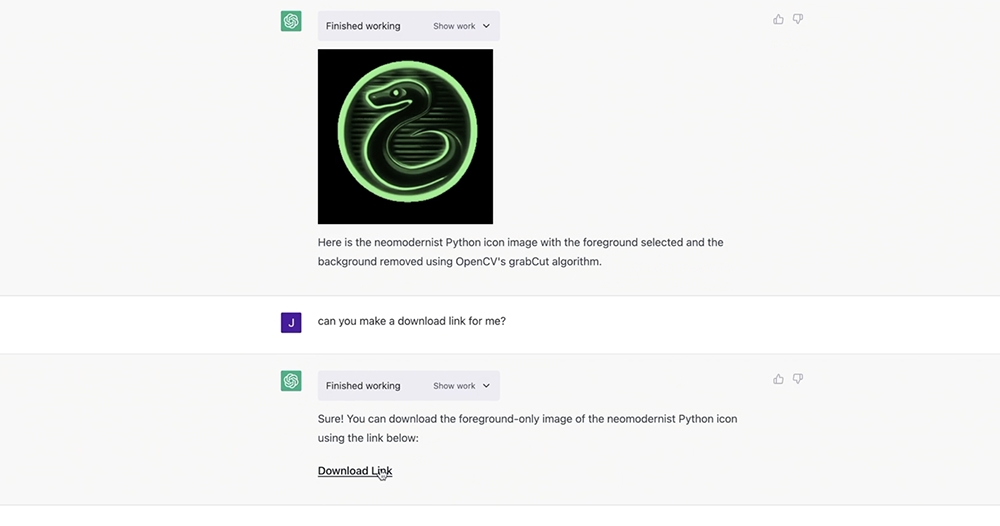1000x526 pixels.
Task: Click ChatGPT avatar beside the snake image reply
Action: (291, 21)
